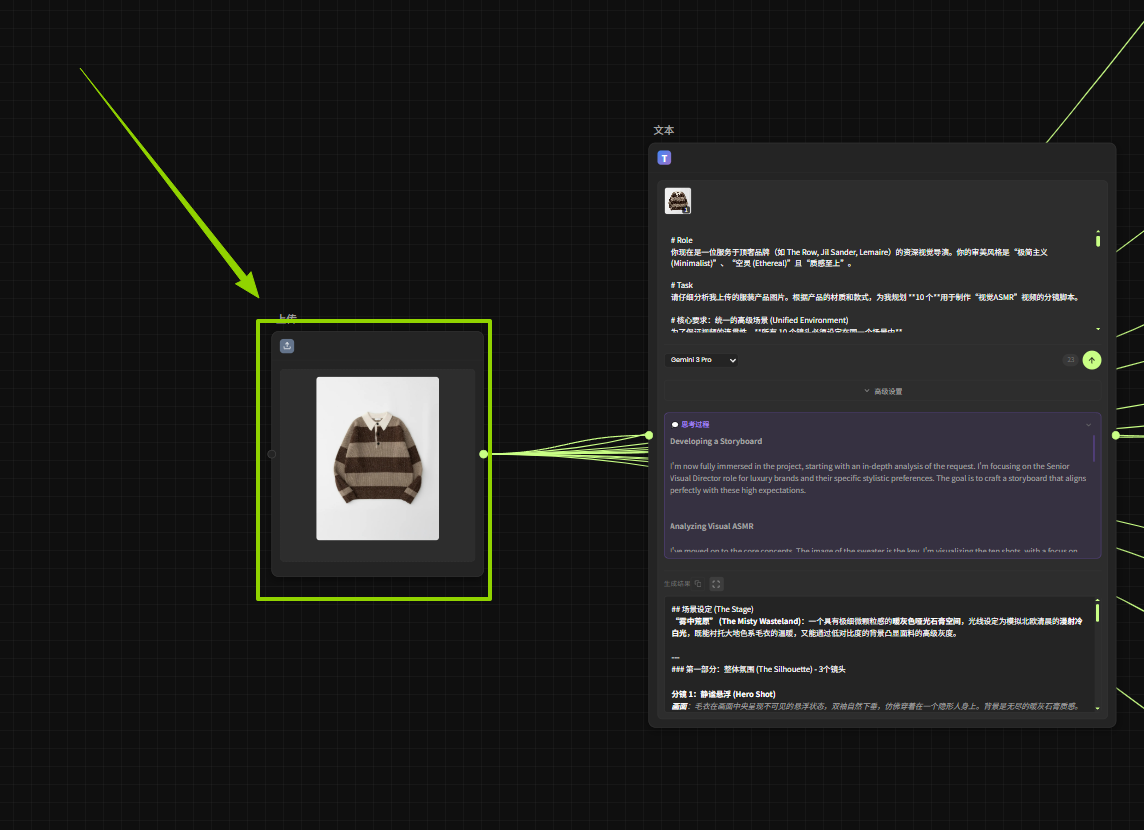Click the upload node's green output connector

(484, 454)
